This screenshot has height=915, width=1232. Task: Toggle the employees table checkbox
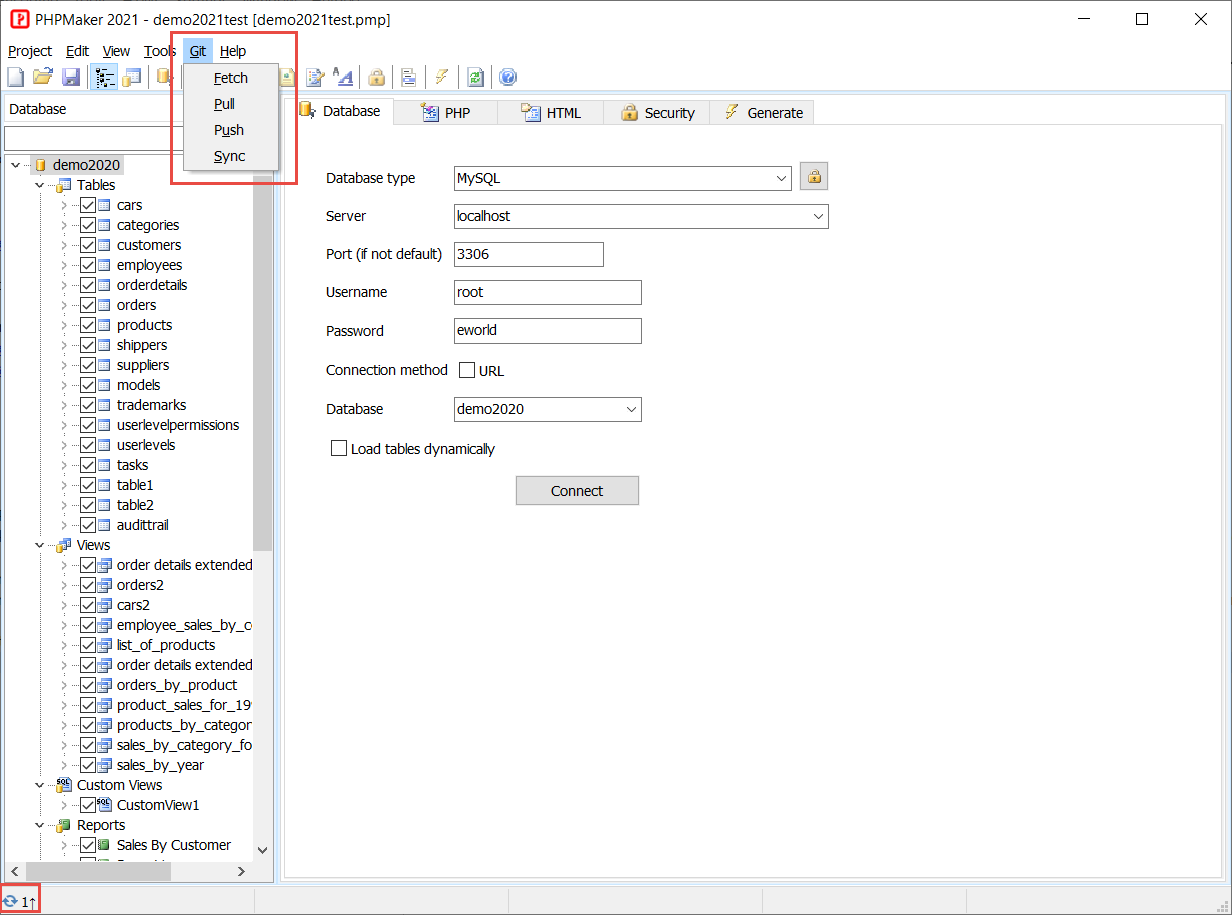click(88, 265)
